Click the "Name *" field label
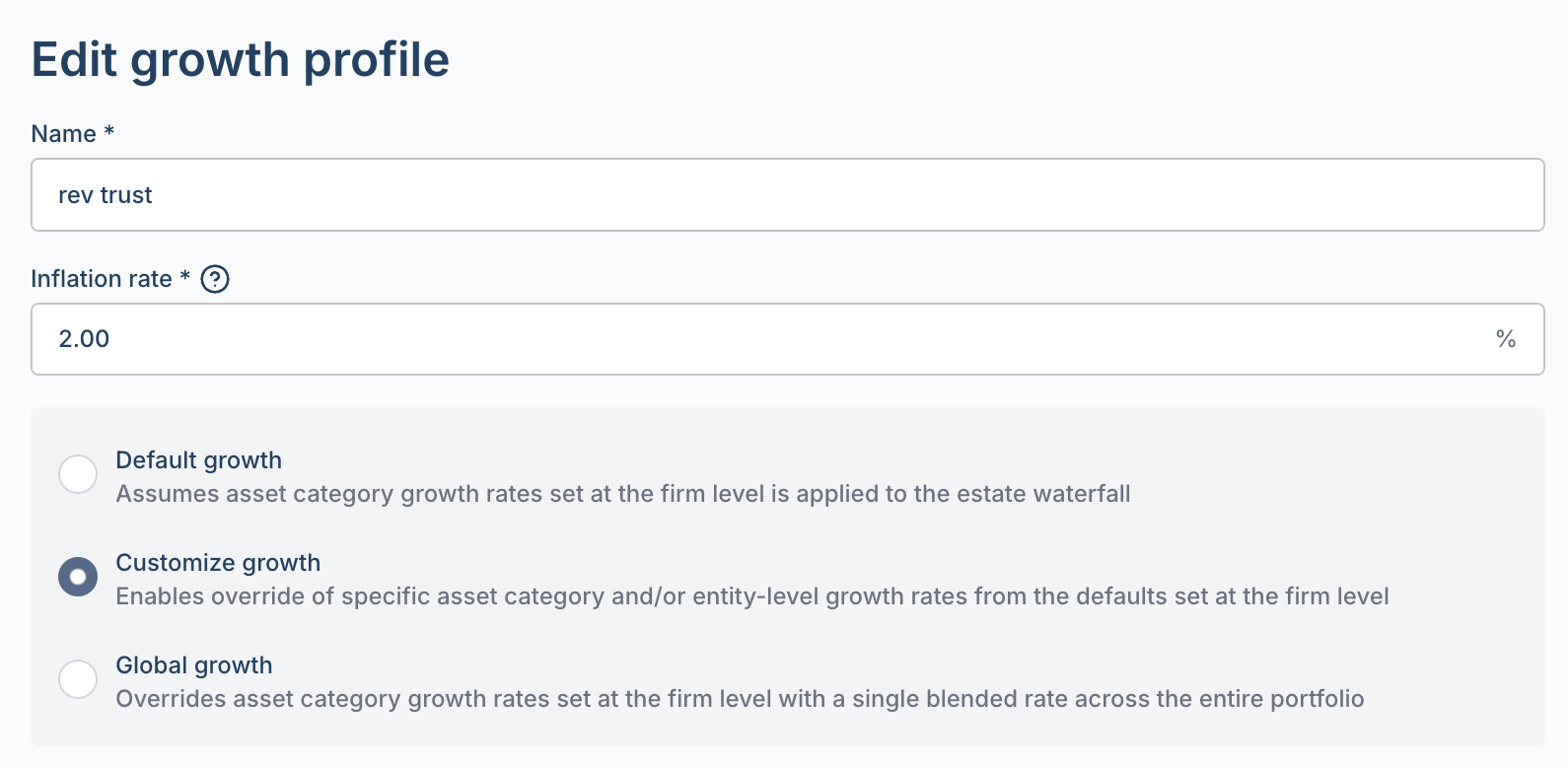This screenshot has height=767, width=1568. 73,134
